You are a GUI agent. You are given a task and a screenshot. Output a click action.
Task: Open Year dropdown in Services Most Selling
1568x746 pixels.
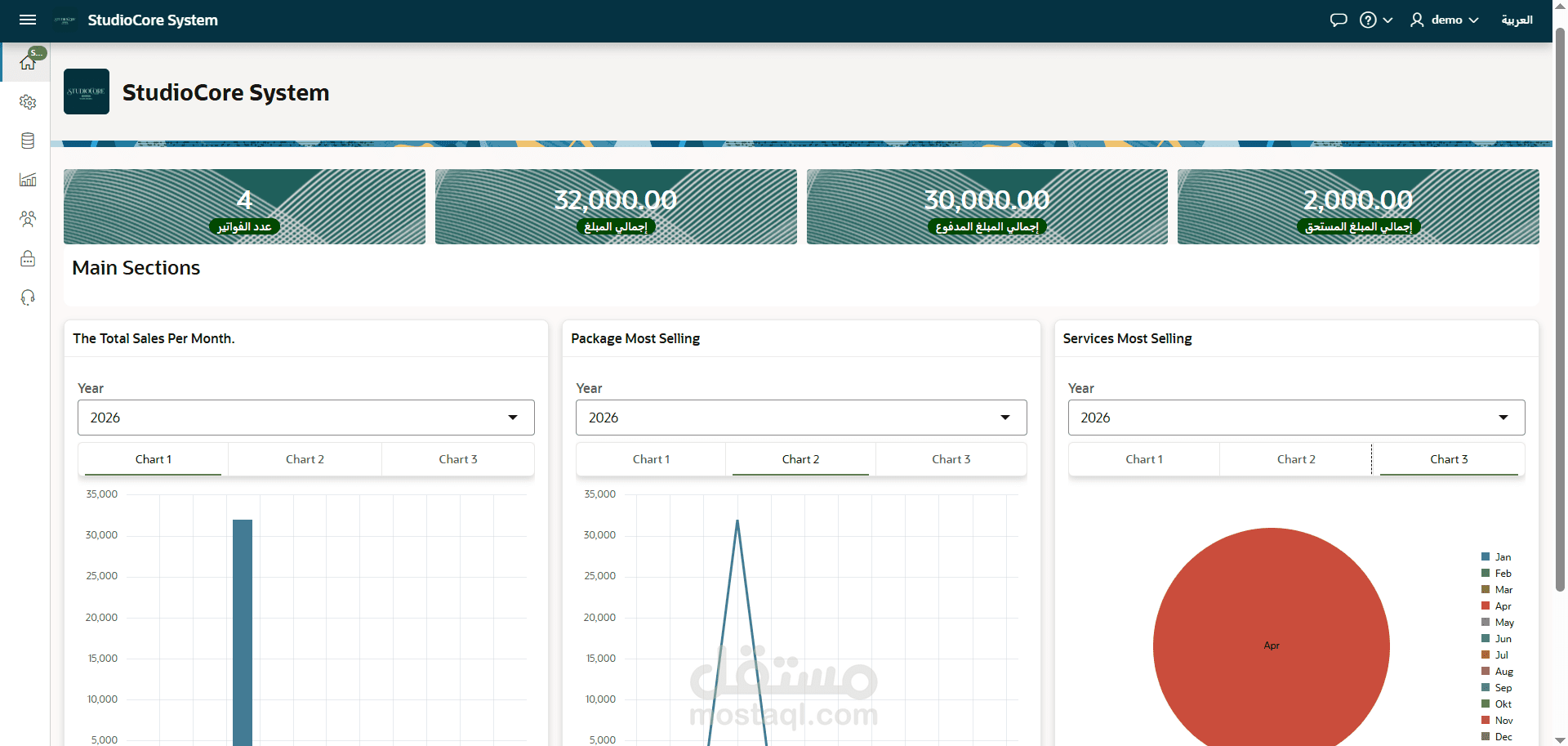(1296, 418)
